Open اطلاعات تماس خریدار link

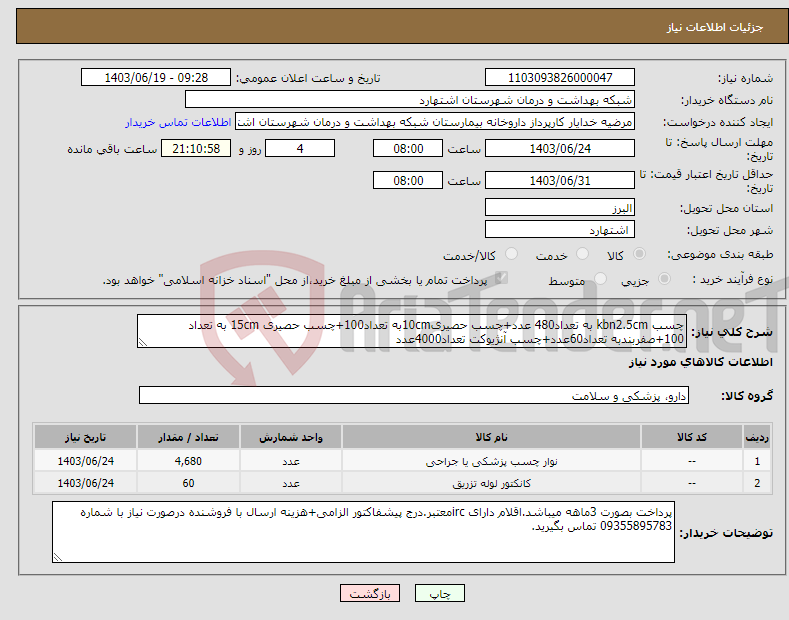[x=178, y=122]
